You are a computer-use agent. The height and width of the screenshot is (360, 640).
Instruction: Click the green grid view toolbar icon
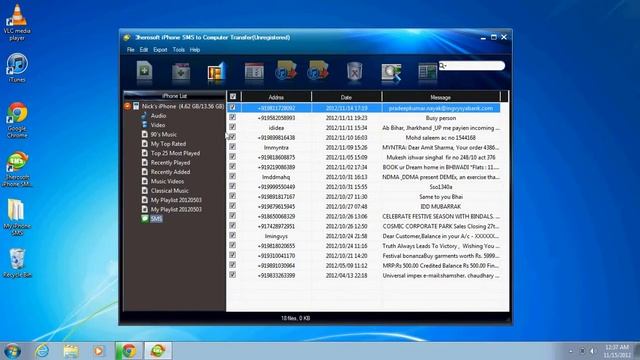(x=427, y=72)
